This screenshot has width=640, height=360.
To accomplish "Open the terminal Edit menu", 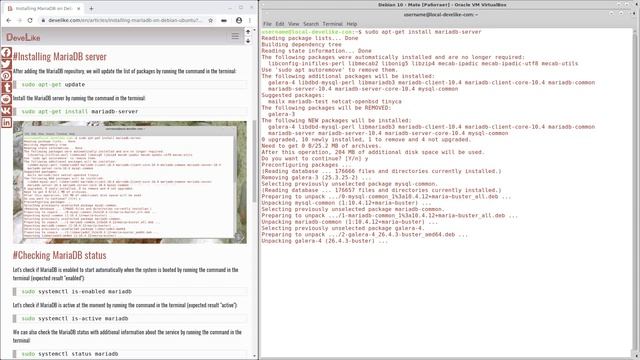I will [280, 24].
